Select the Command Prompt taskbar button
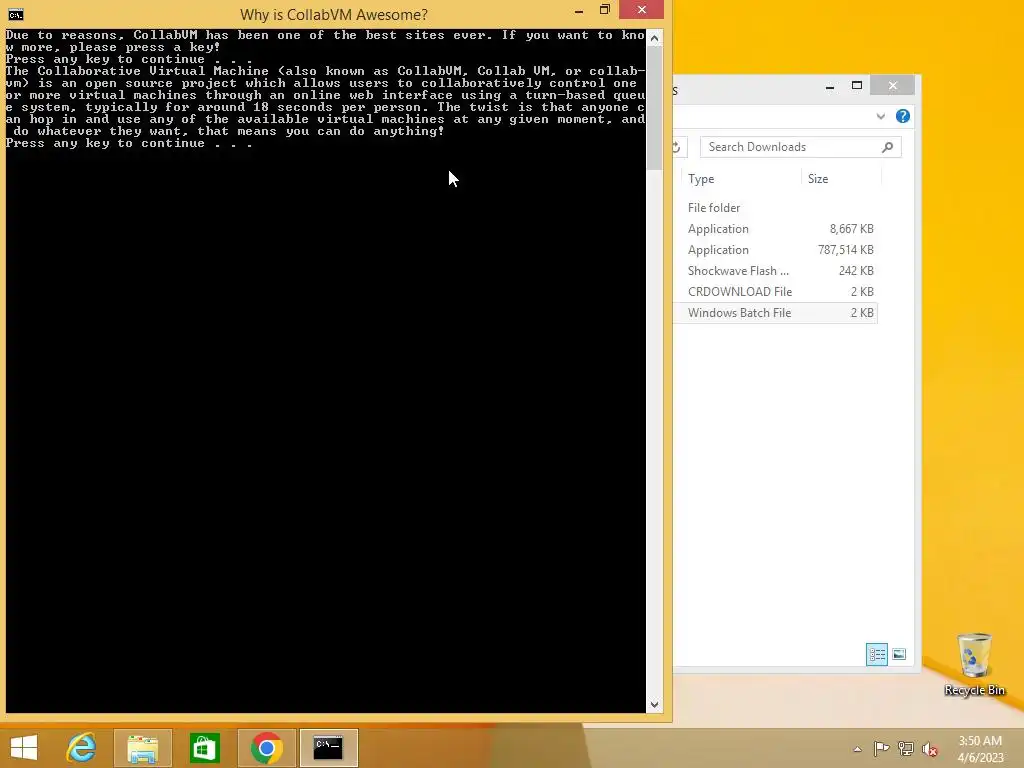 pyautogui.click(x=328, y=748)
